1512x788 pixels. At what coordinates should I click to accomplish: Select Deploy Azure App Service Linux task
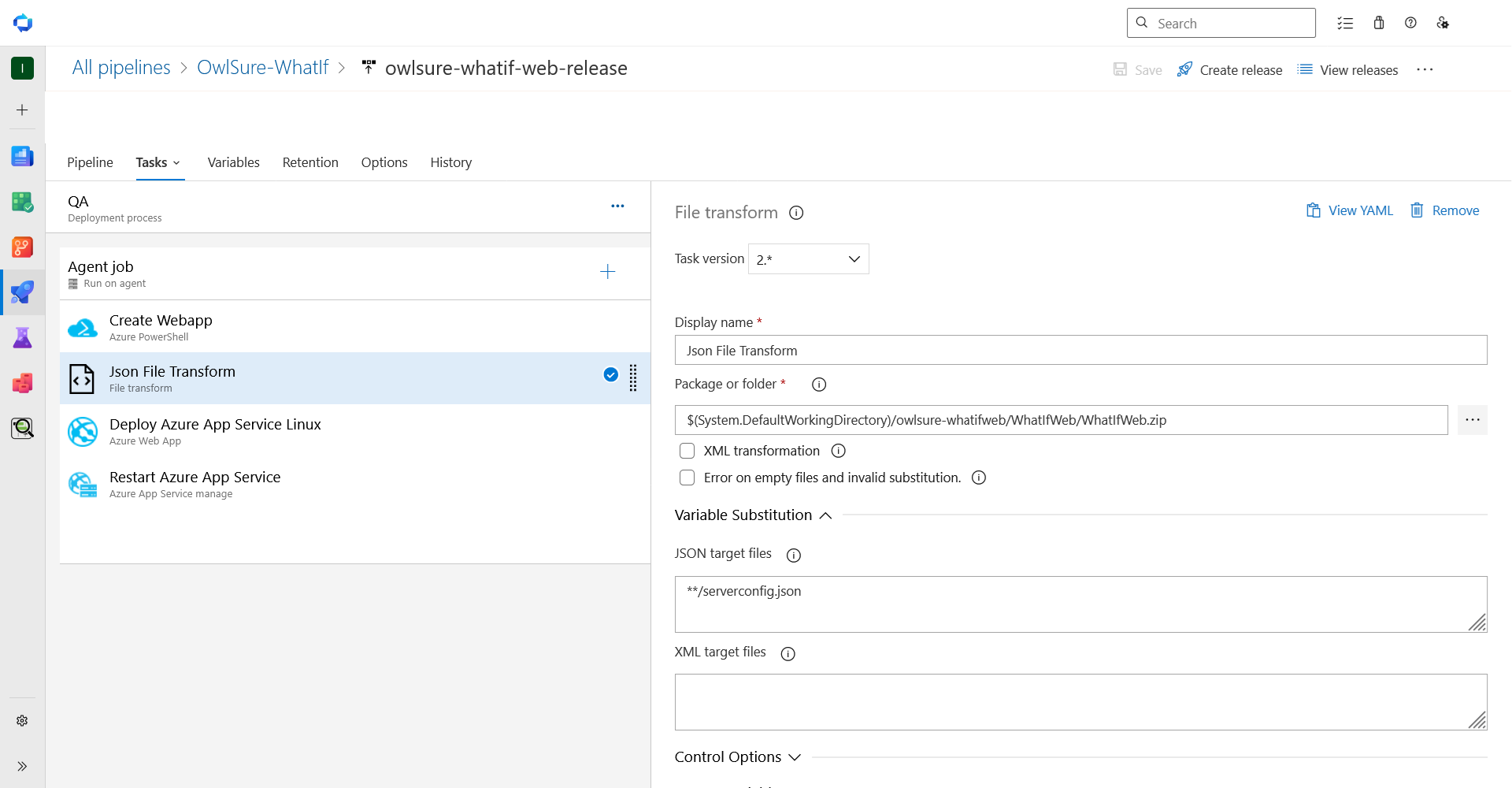click(355, 431)
